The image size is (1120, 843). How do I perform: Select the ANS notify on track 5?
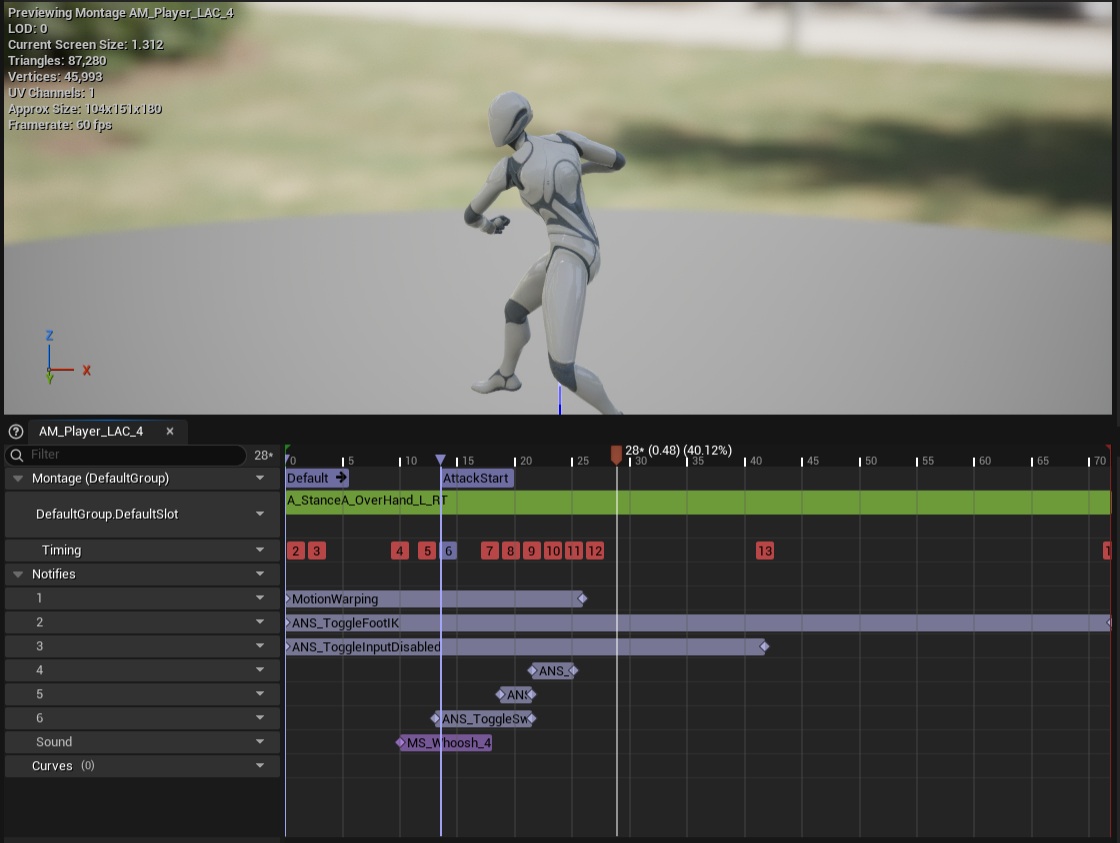(x=516, y=694)
